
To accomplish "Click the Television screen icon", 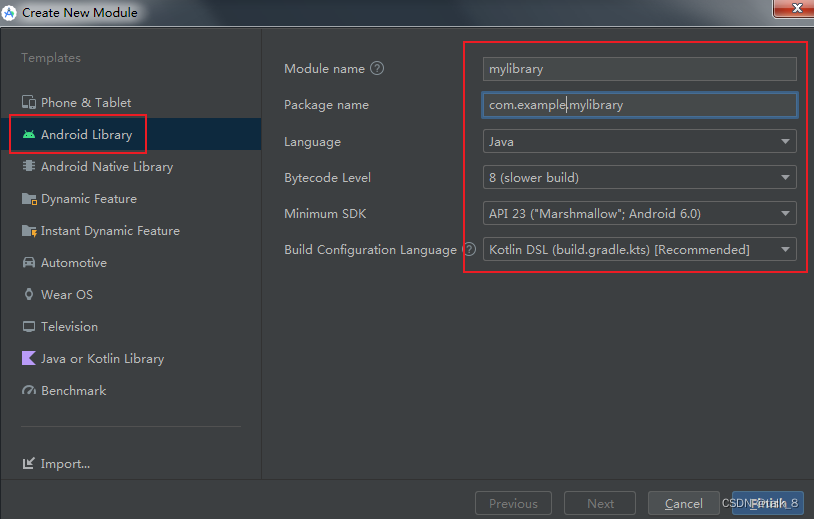I will pyautogui.click(x=29, y=326).
